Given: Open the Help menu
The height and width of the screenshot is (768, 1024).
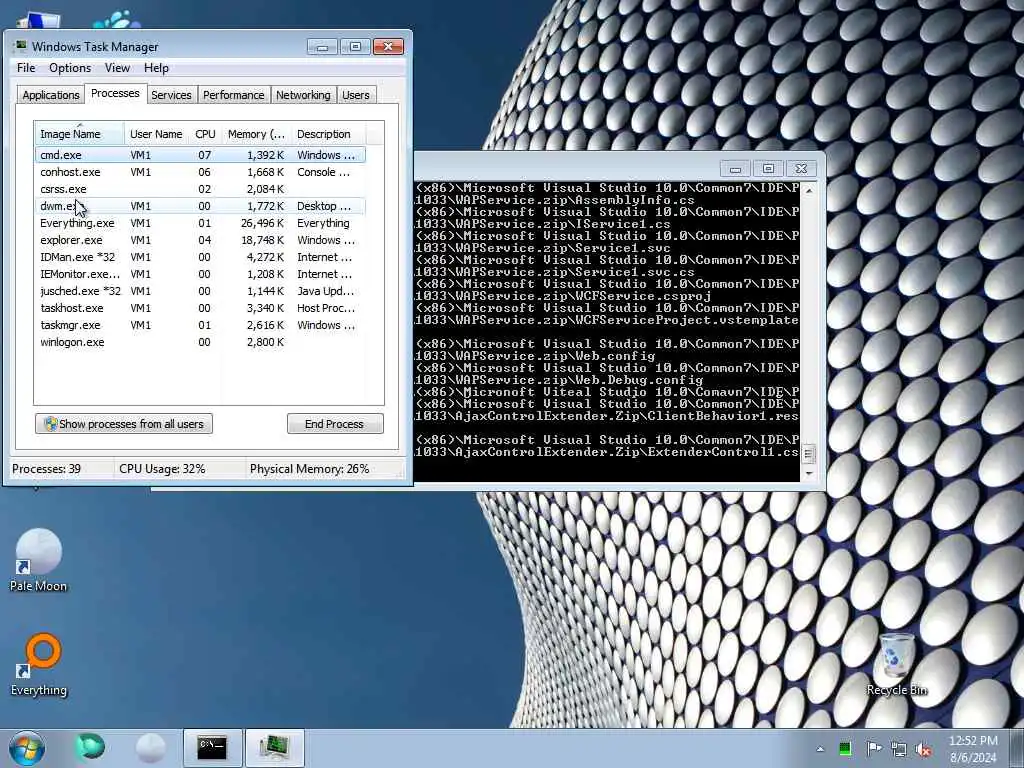Looking at the screenshot, I should point(156,68).
